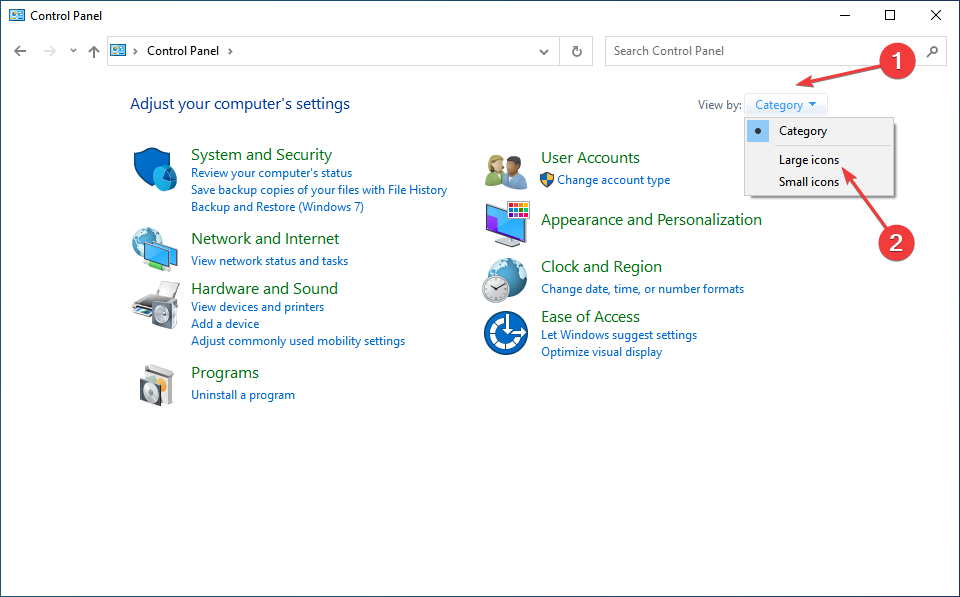The width and height of the screenshot is (960, 597).
Task: Click Optimize visual display
Action: point(602,352)
